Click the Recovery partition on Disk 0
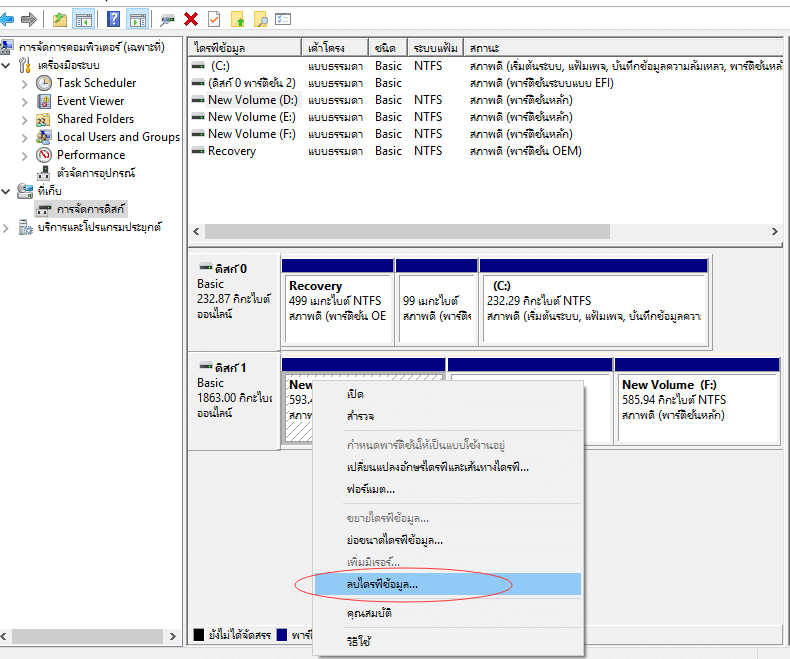The height and width of the screenshot is (659, 790). coord(336,301)
